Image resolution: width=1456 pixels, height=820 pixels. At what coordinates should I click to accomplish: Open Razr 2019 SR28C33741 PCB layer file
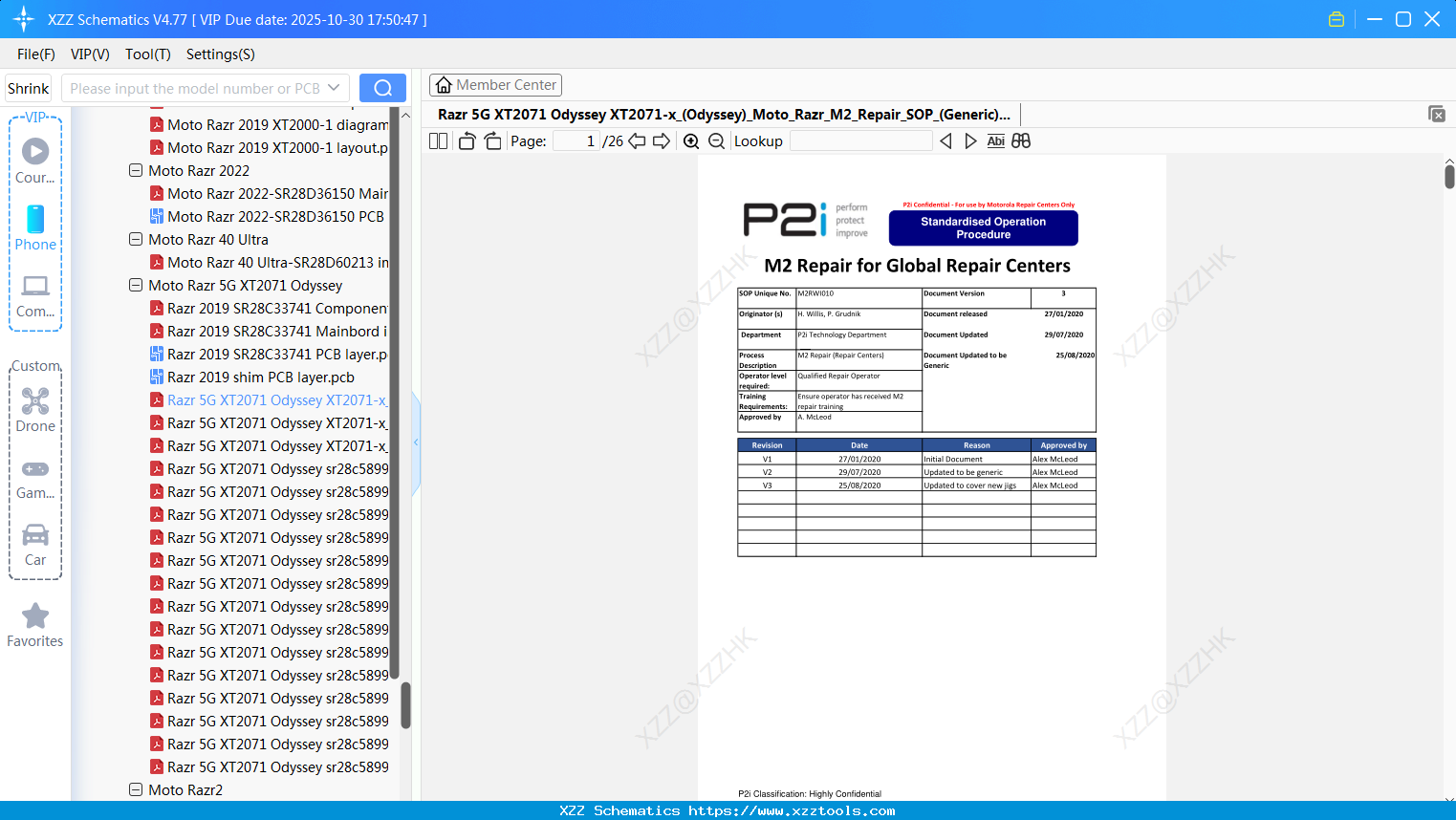coord(270,354)
